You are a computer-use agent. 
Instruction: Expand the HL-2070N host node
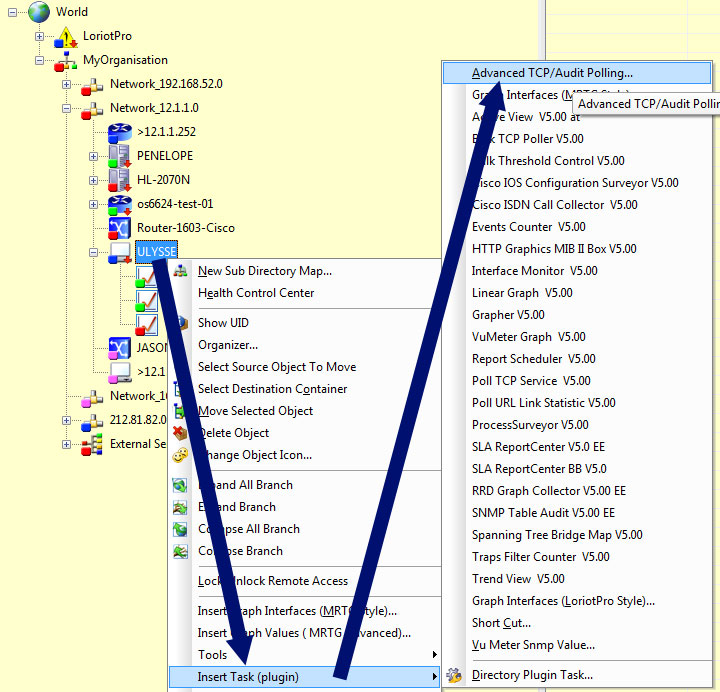click(x=93, y=180)
